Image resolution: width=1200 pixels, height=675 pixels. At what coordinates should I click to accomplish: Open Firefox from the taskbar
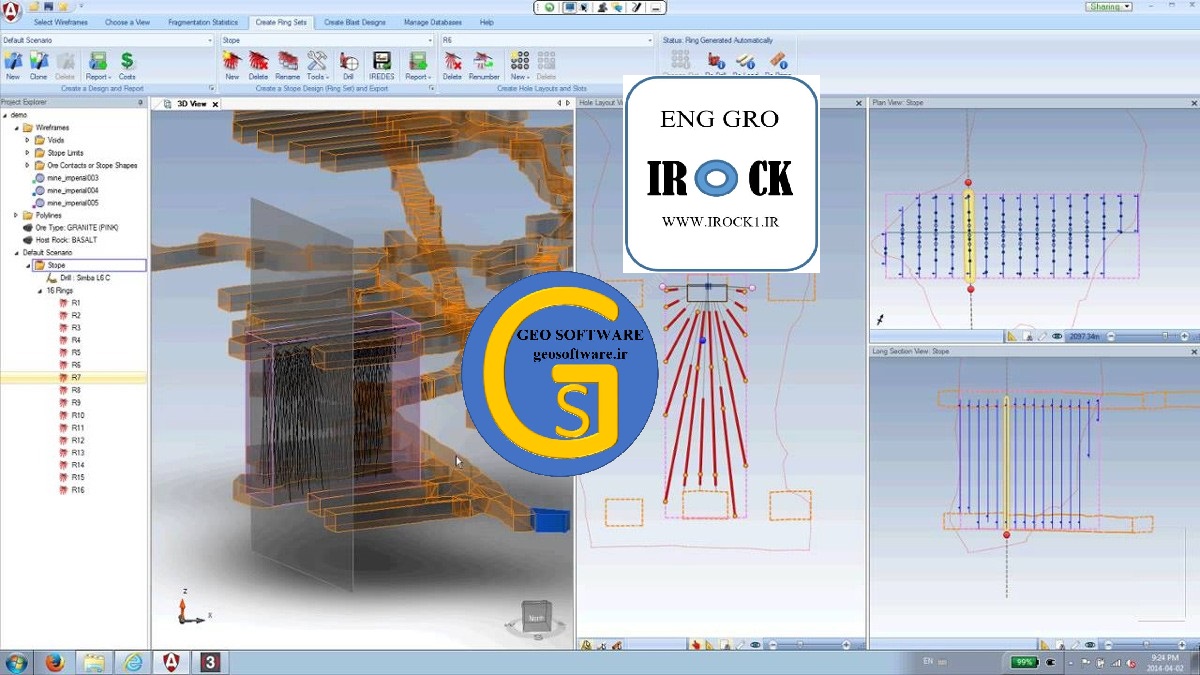54,662
